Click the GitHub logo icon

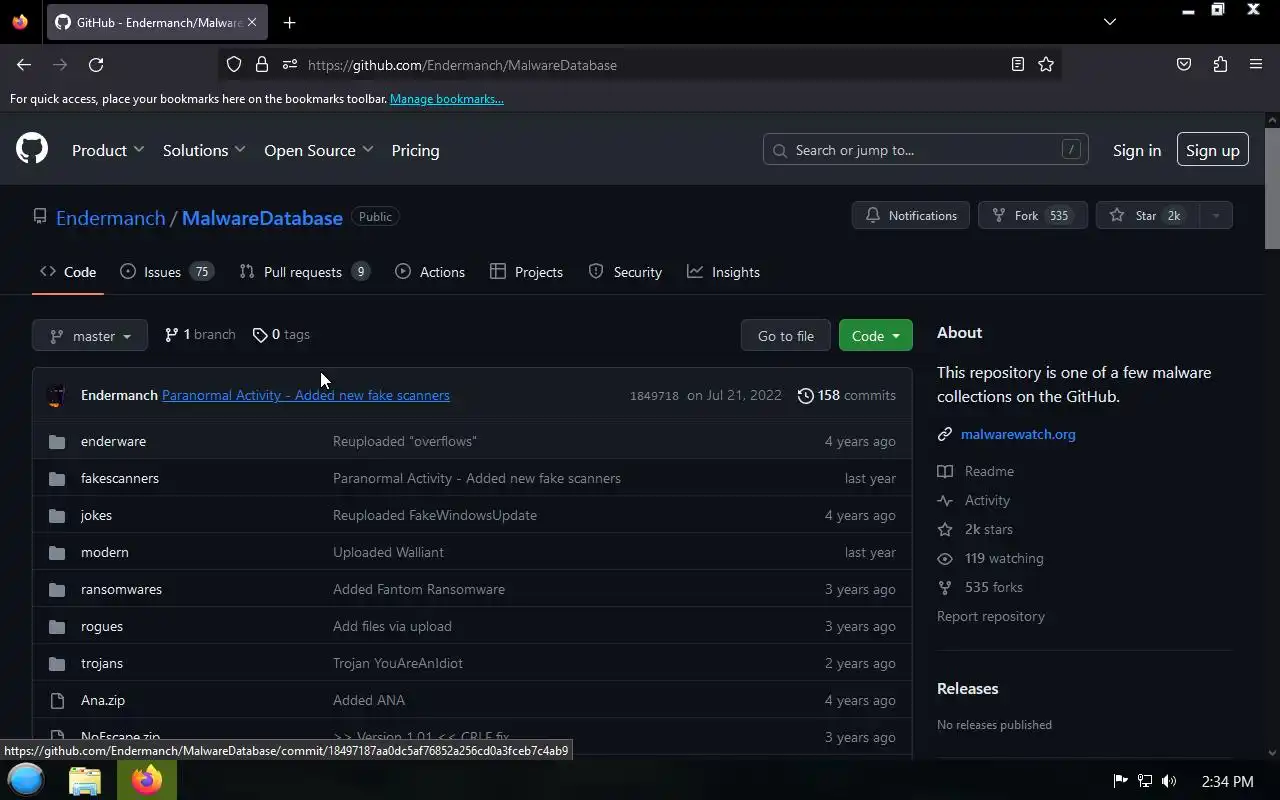click(x=32, y=150)
